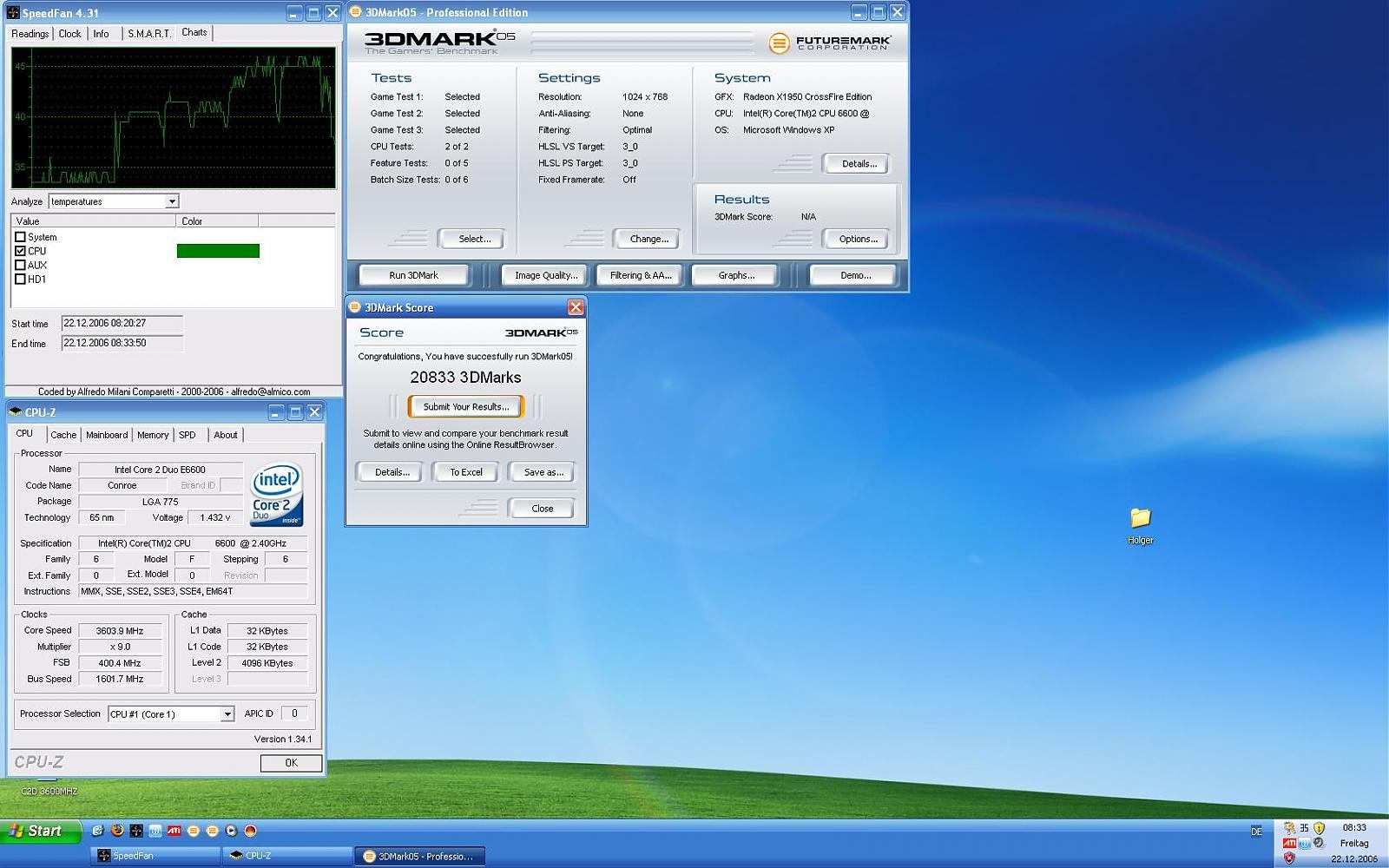The height and width of the screenshot is (868, 1389).
Task: Click the SpeedFan temperature chart
Action: click(174, 117)
